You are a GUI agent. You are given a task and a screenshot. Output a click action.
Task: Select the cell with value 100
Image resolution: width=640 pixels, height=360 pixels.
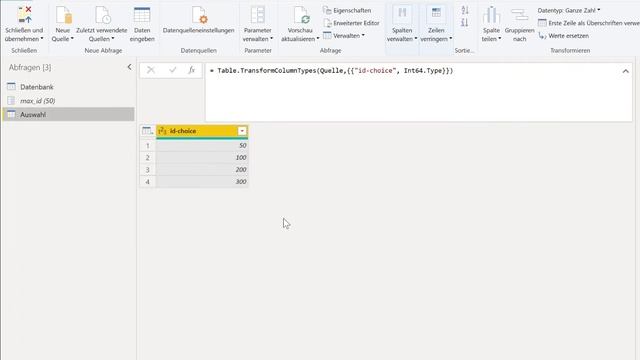click(x=202, y=158)
